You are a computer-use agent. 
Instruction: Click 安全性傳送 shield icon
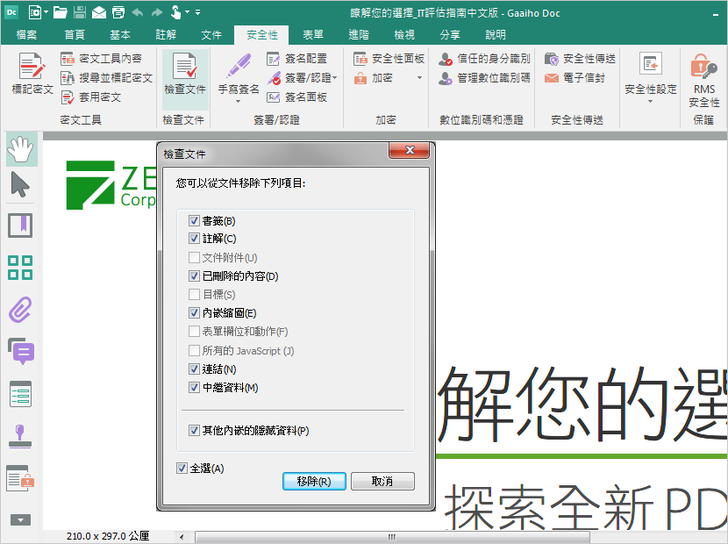551,58
